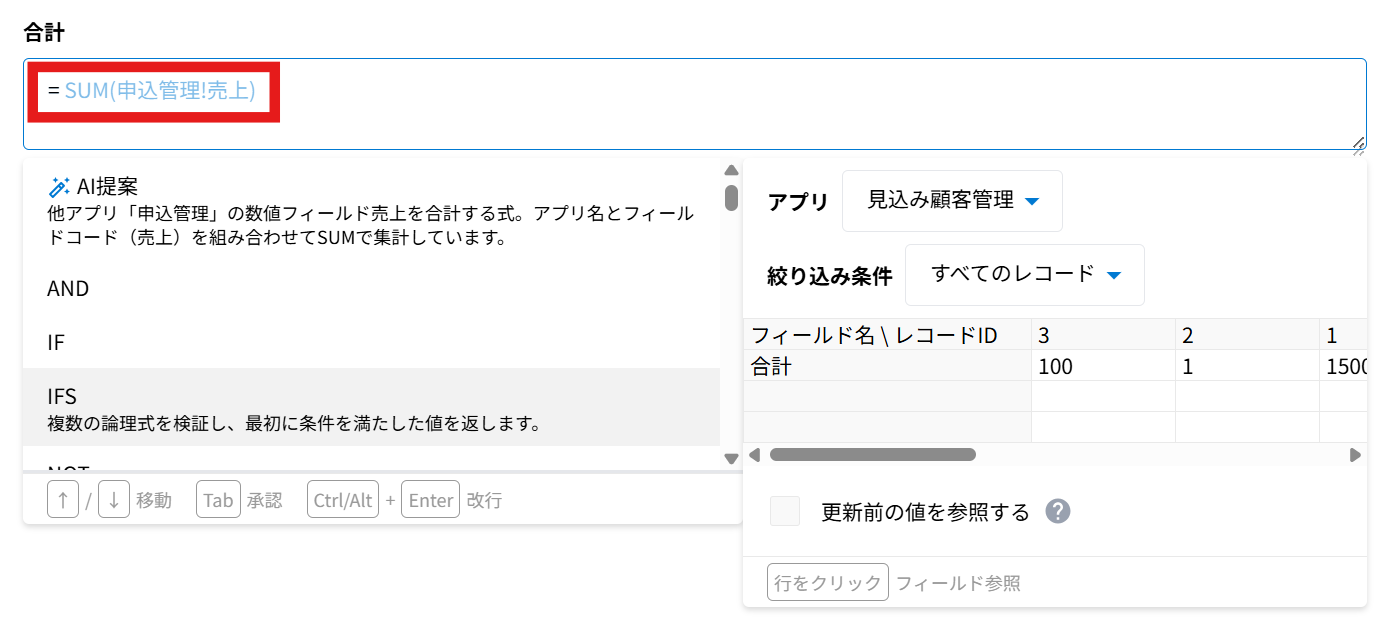The width and height of the screenshot is (1393, 637).
Task: Select the IFS function suggestion
Action: pyautogui.click(x=371, y=407)
